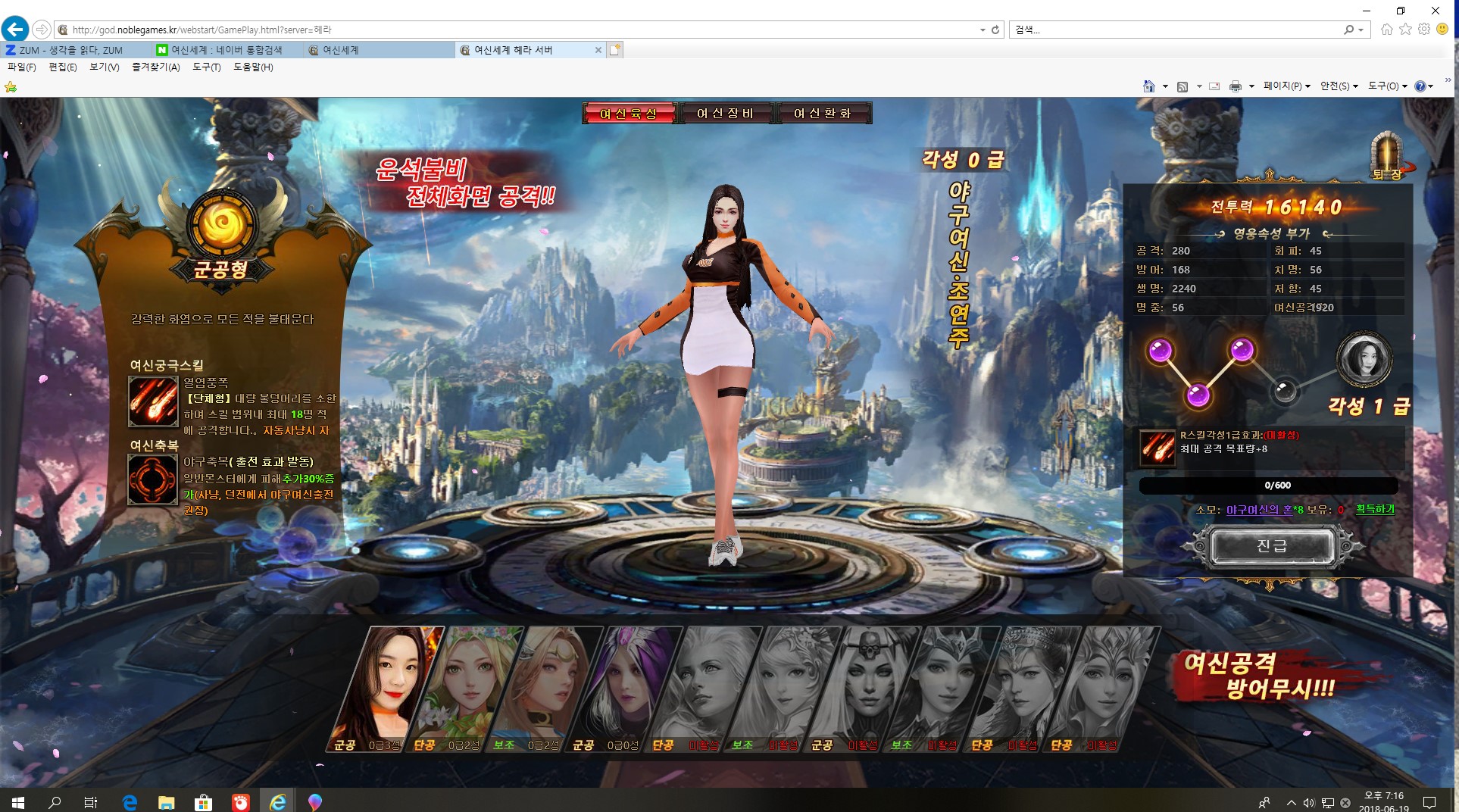The height and width of the screenshot is (812, 1459).
Task: Open the volume icon in system tray
Action: pyautogui.click(x=1308, y=803)
